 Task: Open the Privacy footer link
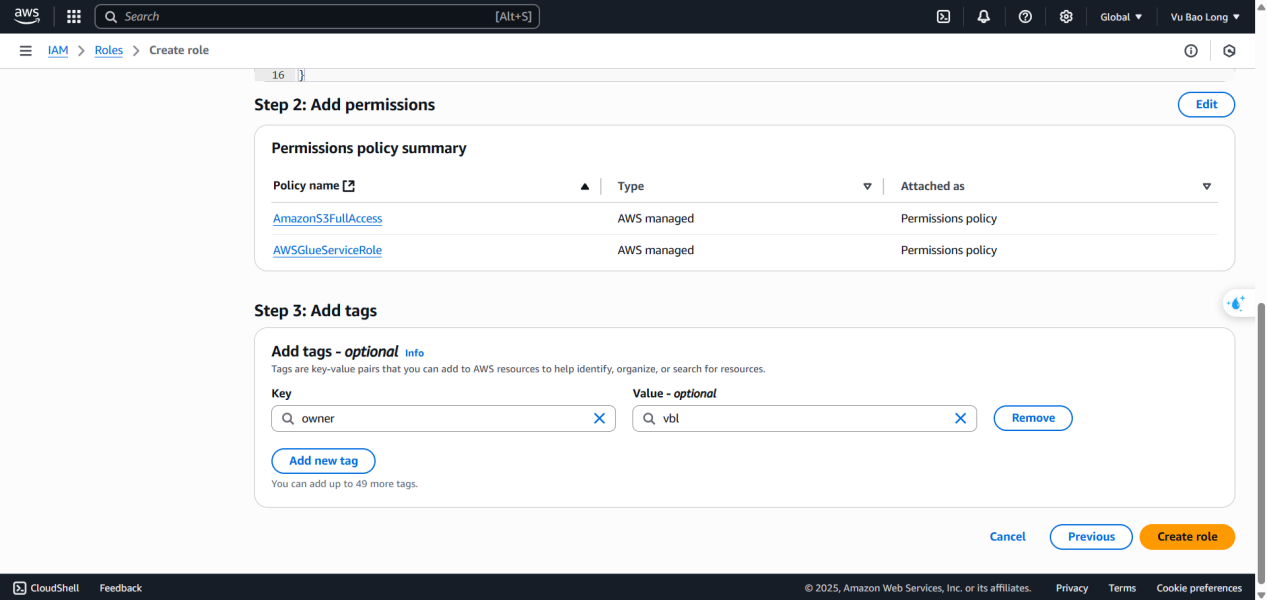click(x=1072, y=588)
